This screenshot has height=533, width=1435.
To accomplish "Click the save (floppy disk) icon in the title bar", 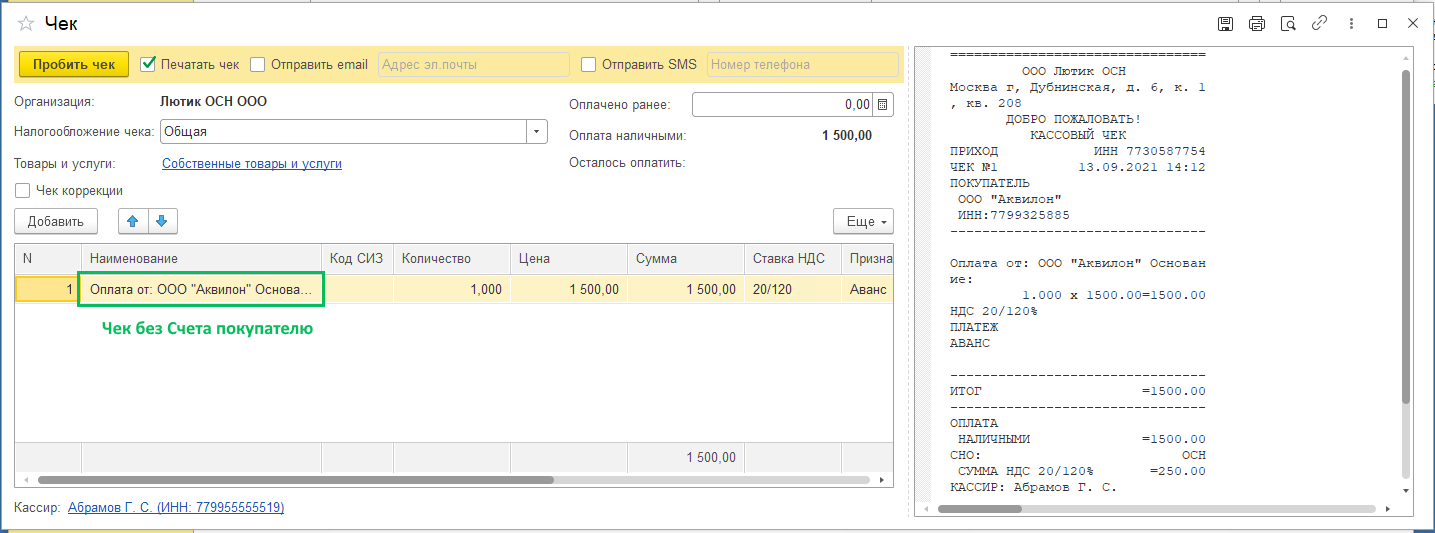I will pyautogui.click(x=1224, y=23).
